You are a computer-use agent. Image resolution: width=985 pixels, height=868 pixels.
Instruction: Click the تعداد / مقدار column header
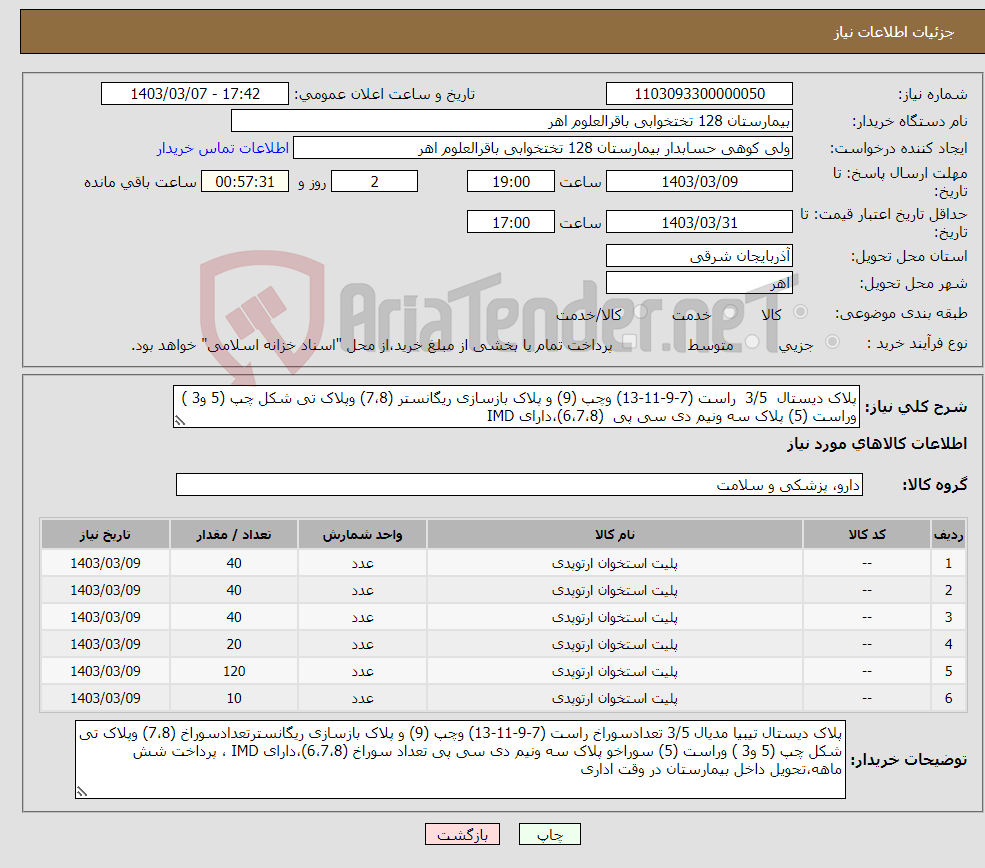(x=234, y=534)
